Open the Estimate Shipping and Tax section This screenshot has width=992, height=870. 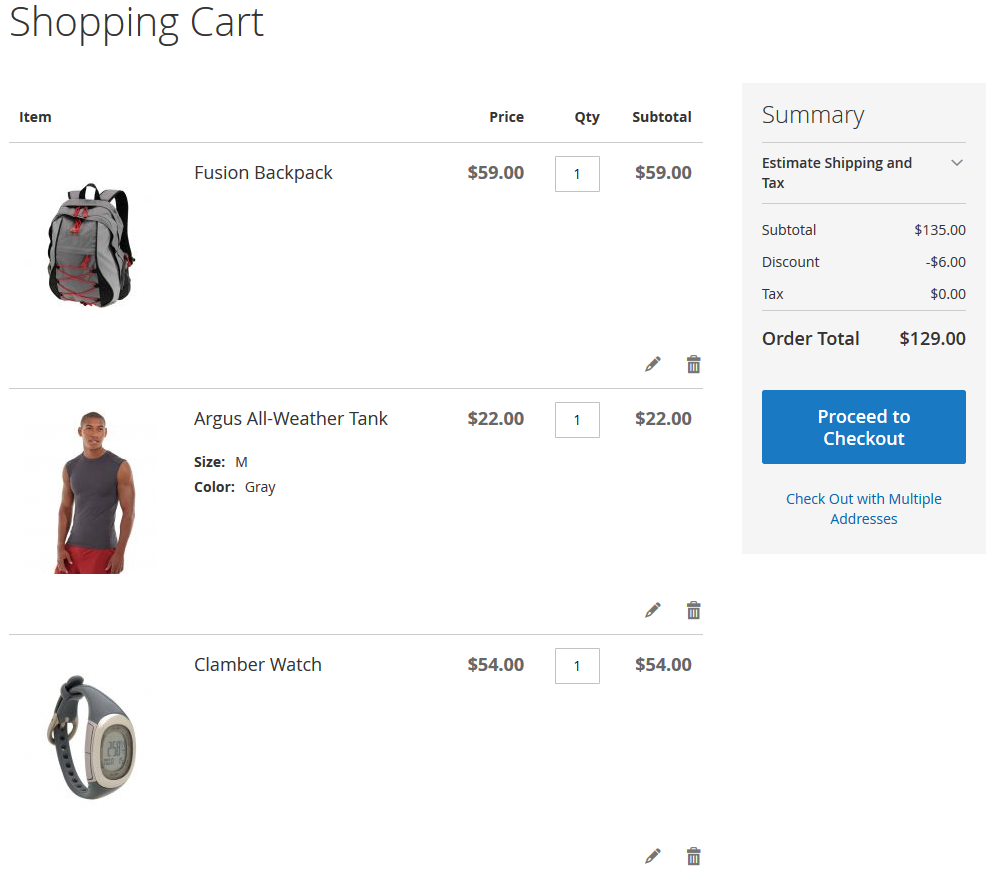837,173
